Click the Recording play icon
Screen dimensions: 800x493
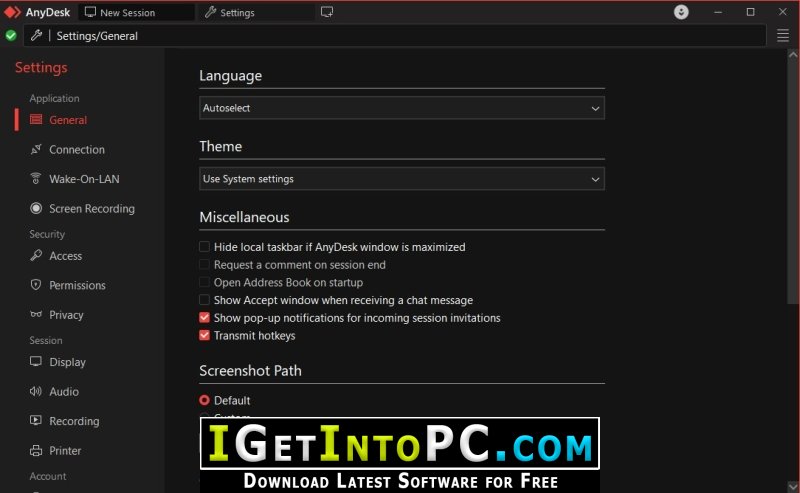[x=36, y=421]
